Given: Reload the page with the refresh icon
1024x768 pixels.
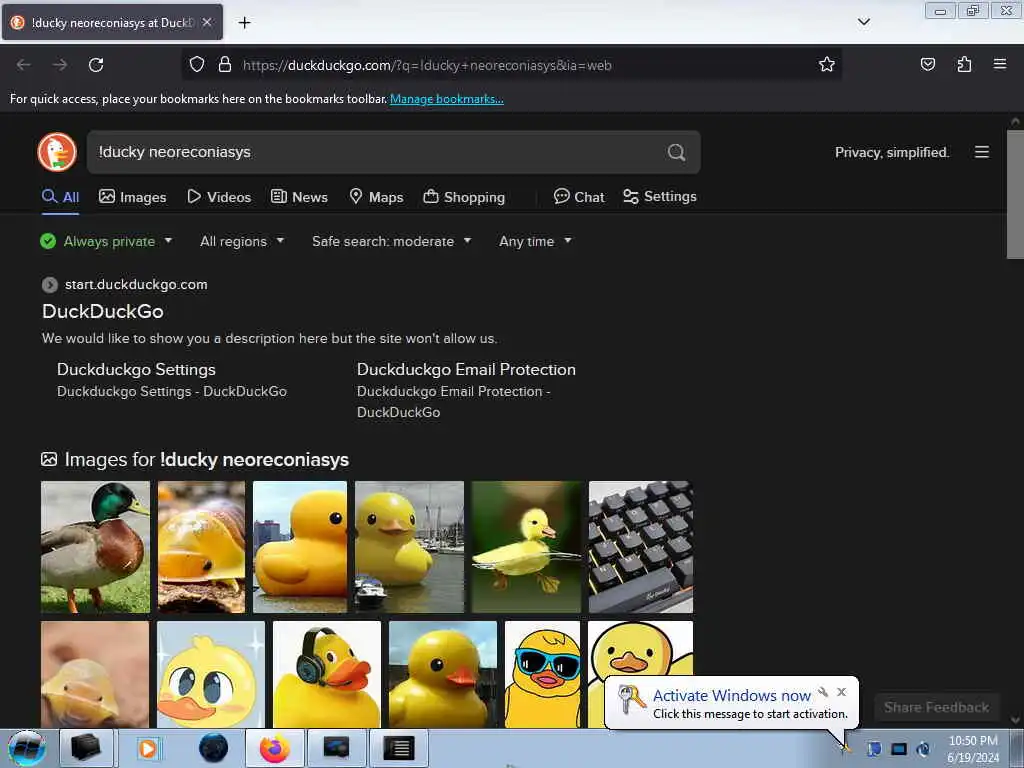Looking at the screenshot, I should coord(96,65).
